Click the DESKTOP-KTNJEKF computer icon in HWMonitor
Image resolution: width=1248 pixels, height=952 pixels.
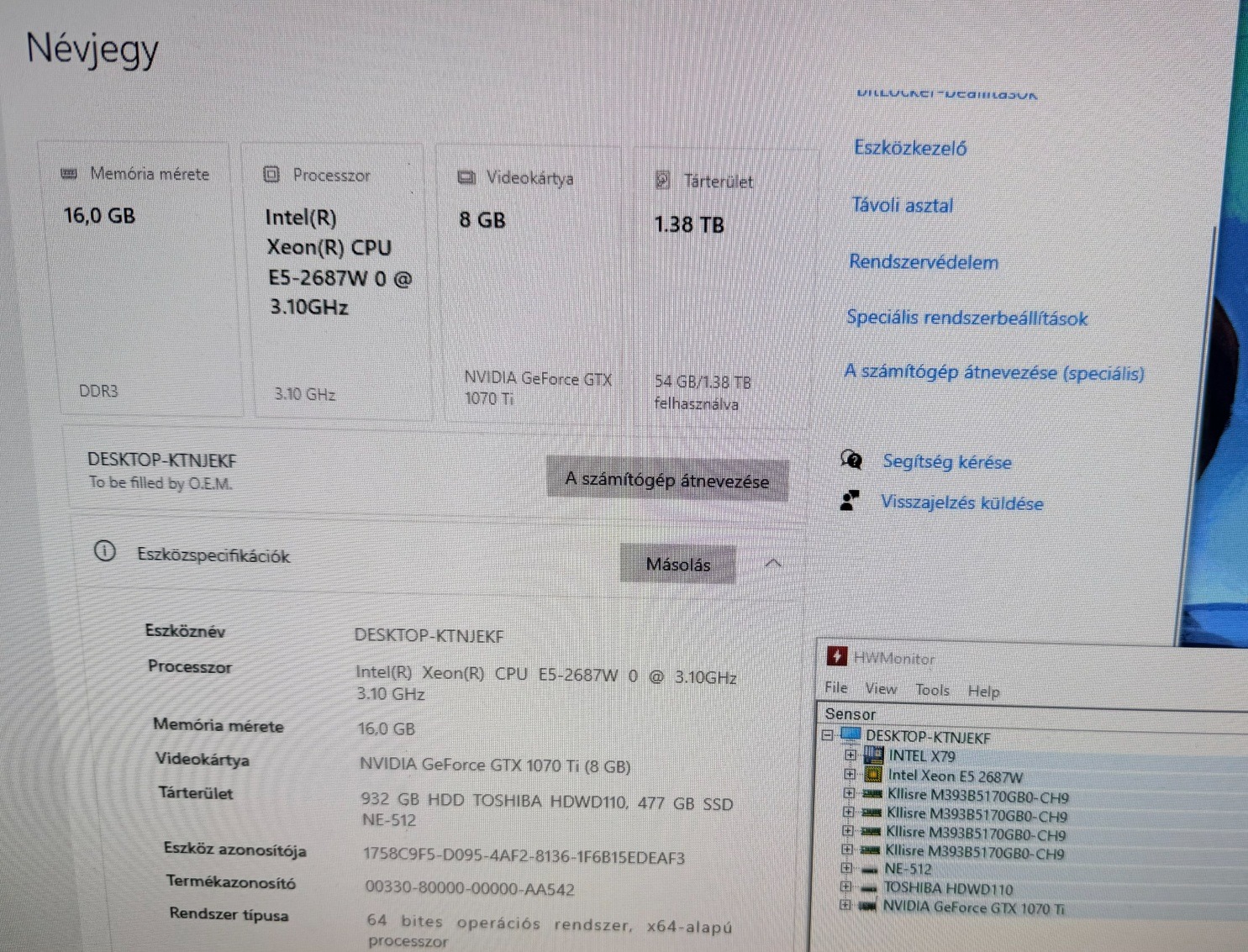[850, 734]
